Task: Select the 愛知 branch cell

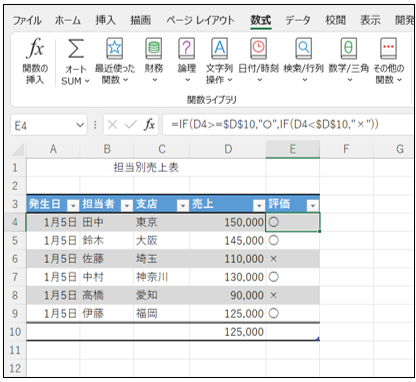Action: click(x=162, y=295)
